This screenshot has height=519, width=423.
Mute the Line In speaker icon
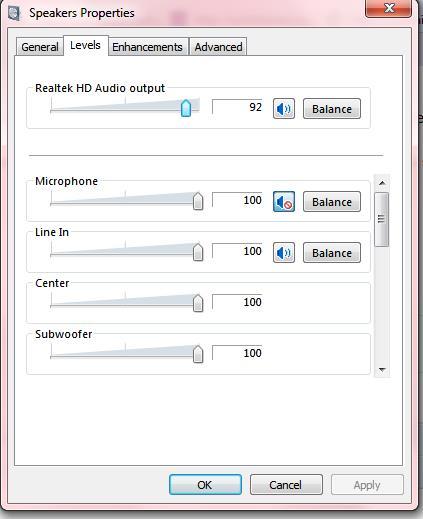pyautogui.click(x=284, y=253)
